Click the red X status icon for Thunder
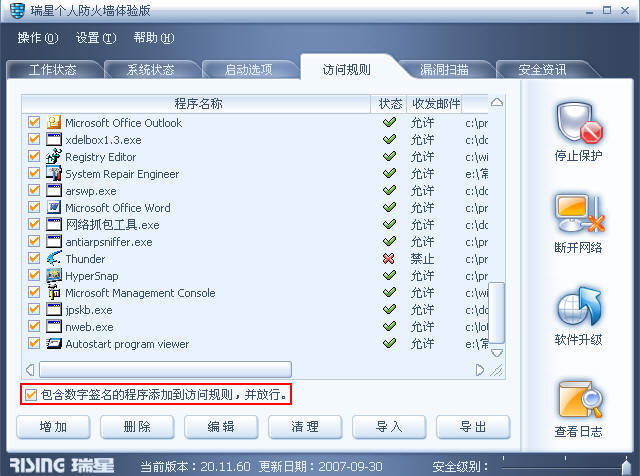The width and height of the screenshot is (640, 476). tap(389, 258)
